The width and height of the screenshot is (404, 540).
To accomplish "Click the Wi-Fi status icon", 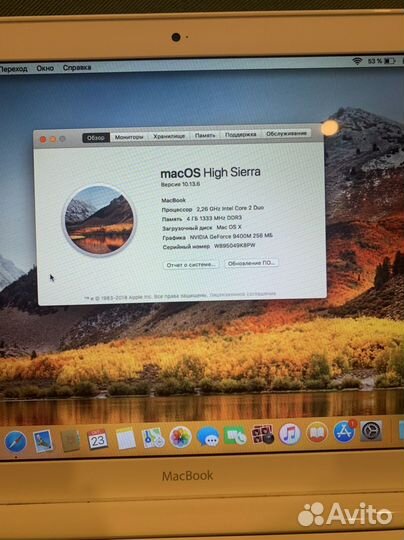I will 358,61.
